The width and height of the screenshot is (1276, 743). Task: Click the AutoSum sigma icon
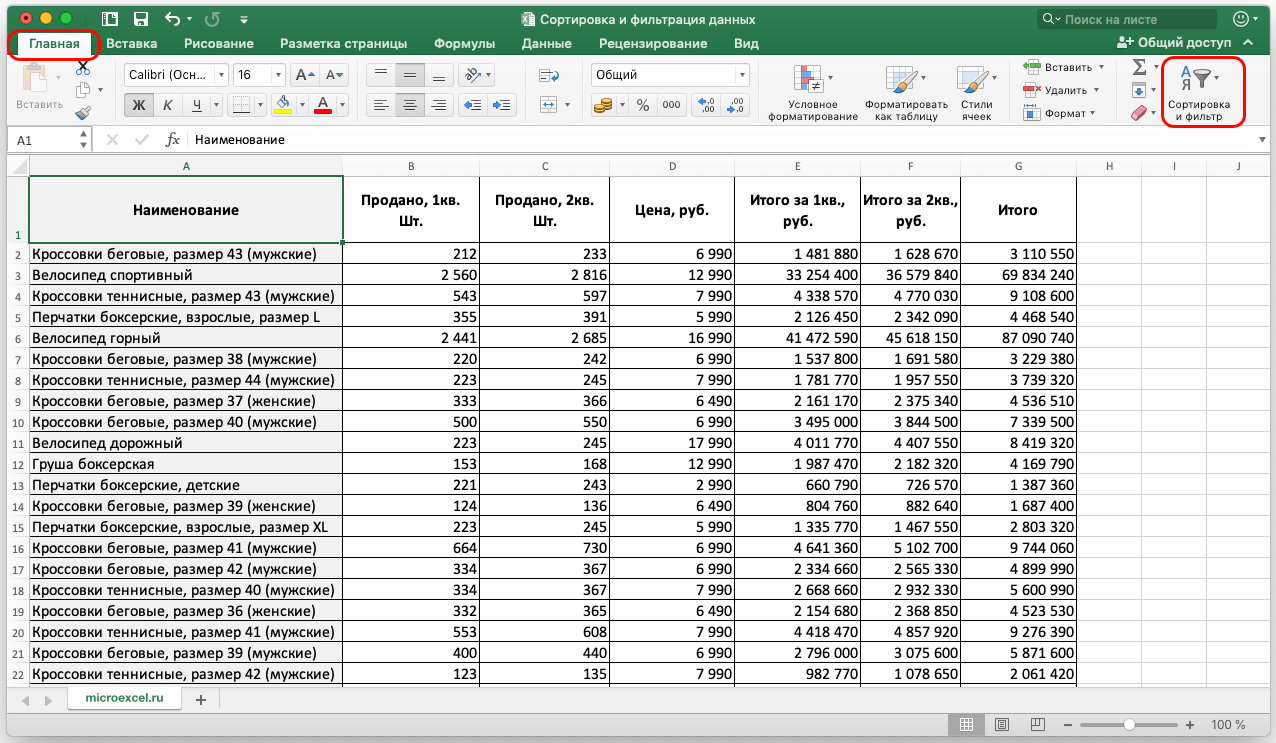pyautogui.click(x=1139, y=67)
